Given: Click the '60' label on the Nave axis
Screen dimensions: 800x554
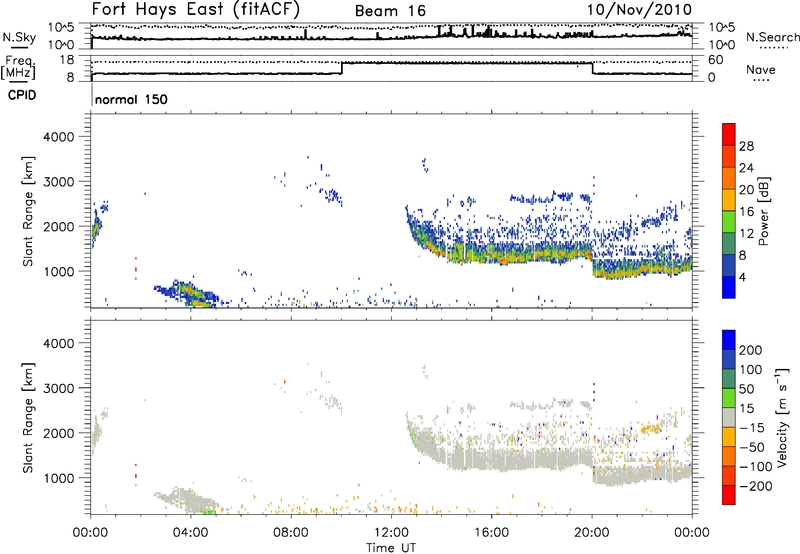Looking at the screenshot, I should [716, 60].
